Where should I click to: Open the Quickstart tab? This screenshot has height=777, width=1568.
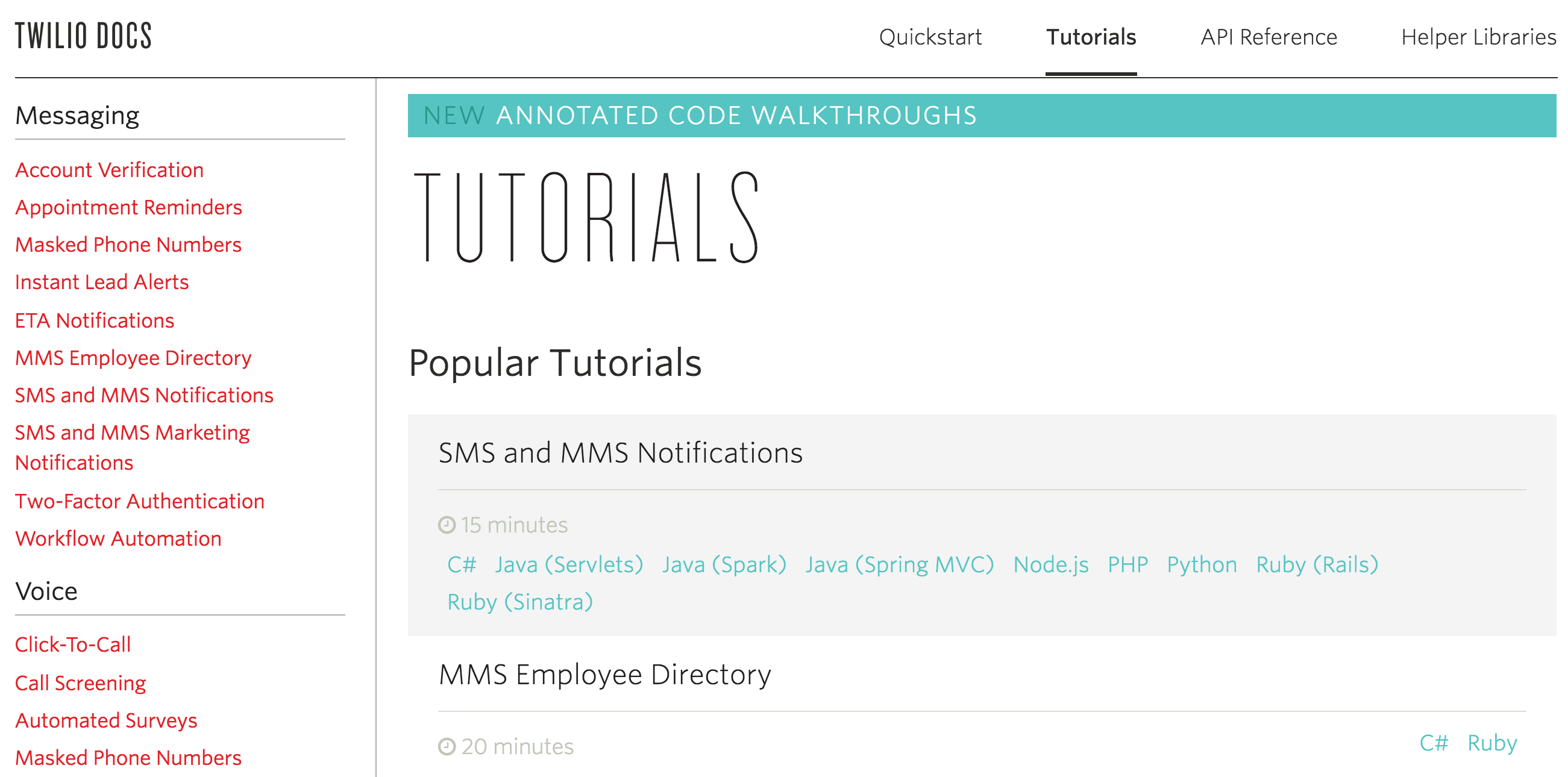[930, 37]
